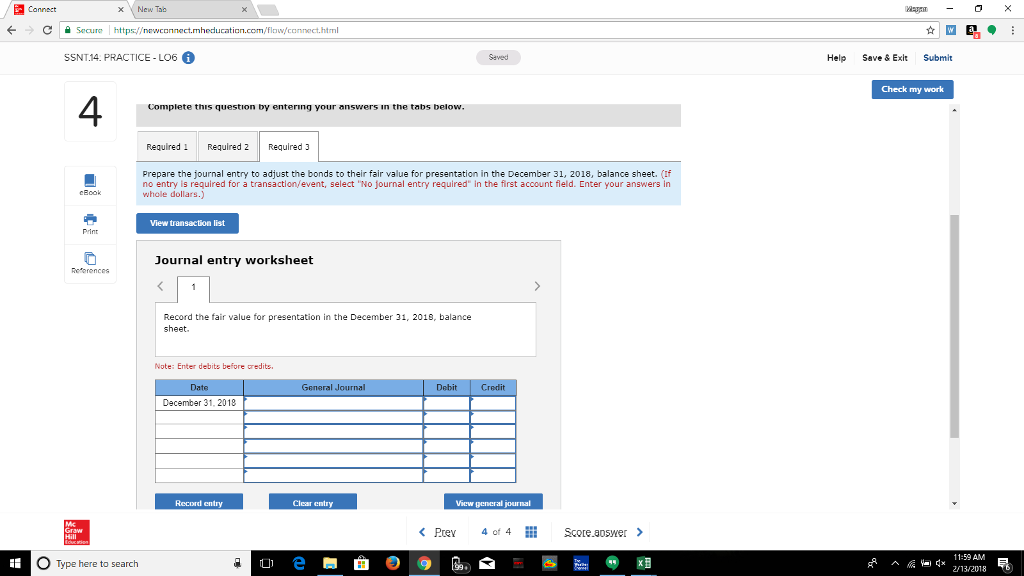Viewport: 1024px width, 576px height.
Task: Go to the Prev question
Action: (x=437, y=532)
